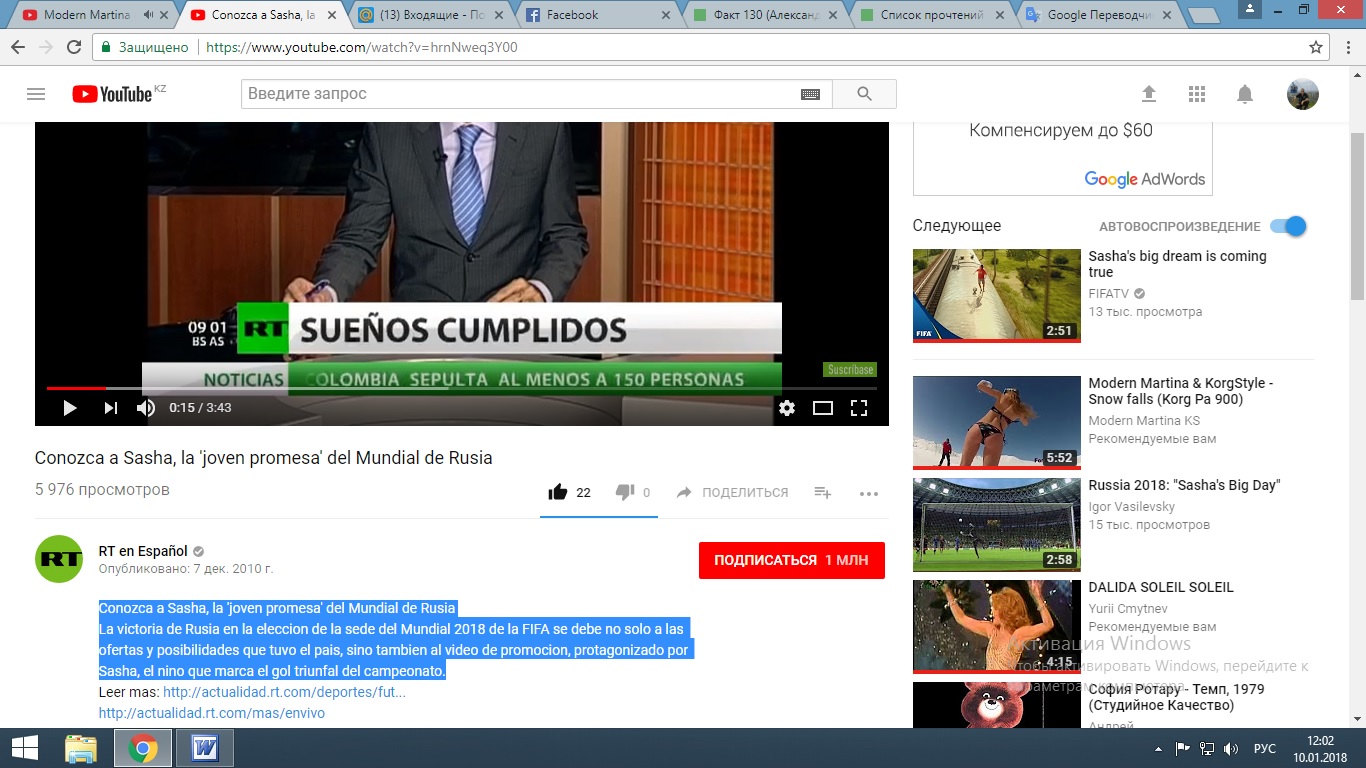Click the RT channel avatar
This screenshot has height=768, width=1366.
coord(59,559)
